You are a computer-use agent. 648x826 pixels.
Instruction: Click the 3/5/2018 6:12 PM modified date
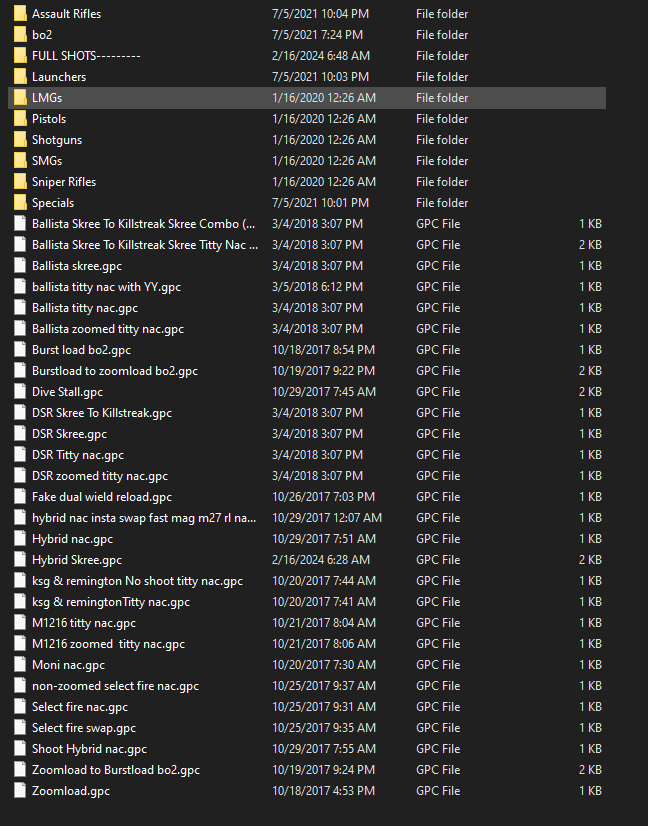318,287
